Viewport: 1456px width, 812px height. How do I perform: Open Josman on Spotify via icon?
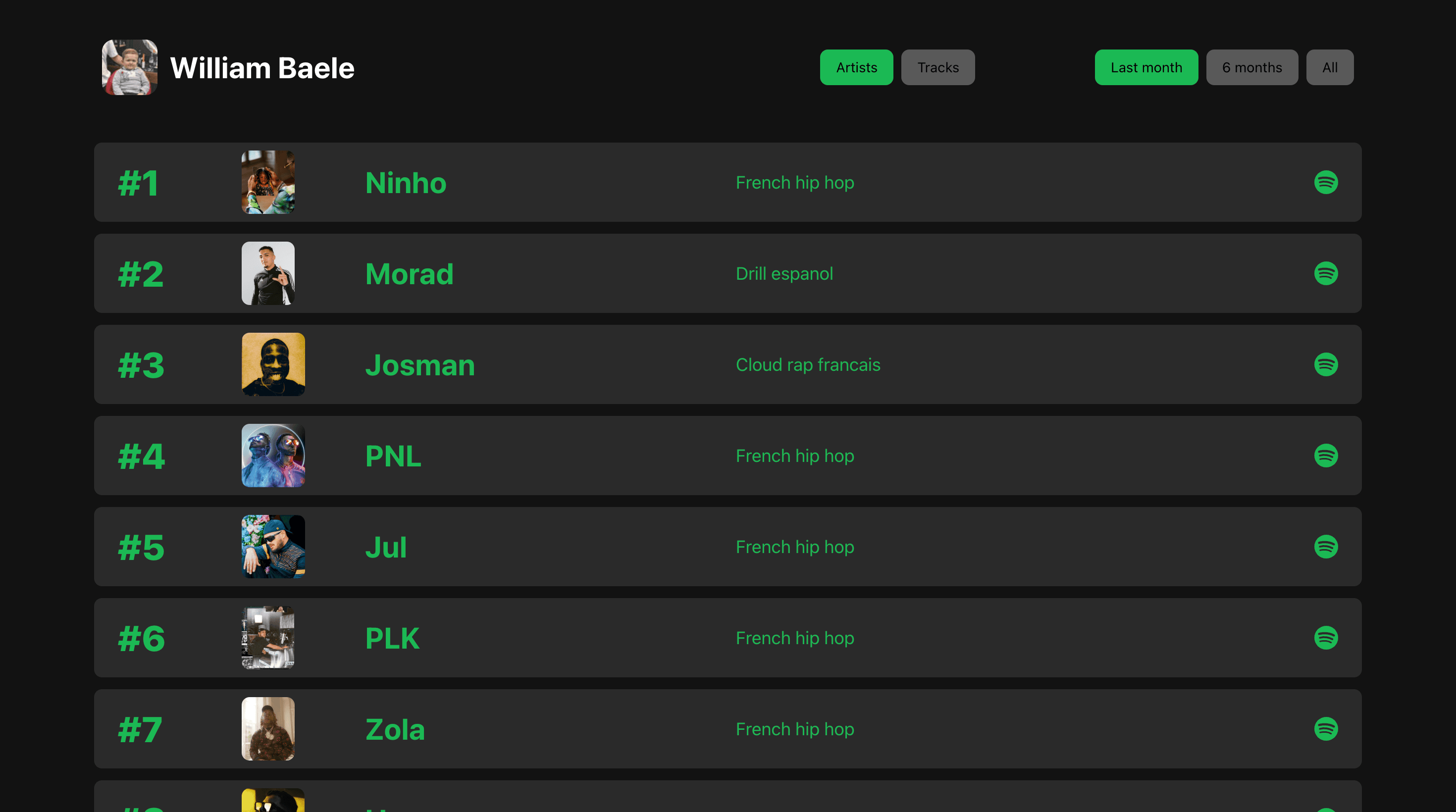pos(1325,364)
